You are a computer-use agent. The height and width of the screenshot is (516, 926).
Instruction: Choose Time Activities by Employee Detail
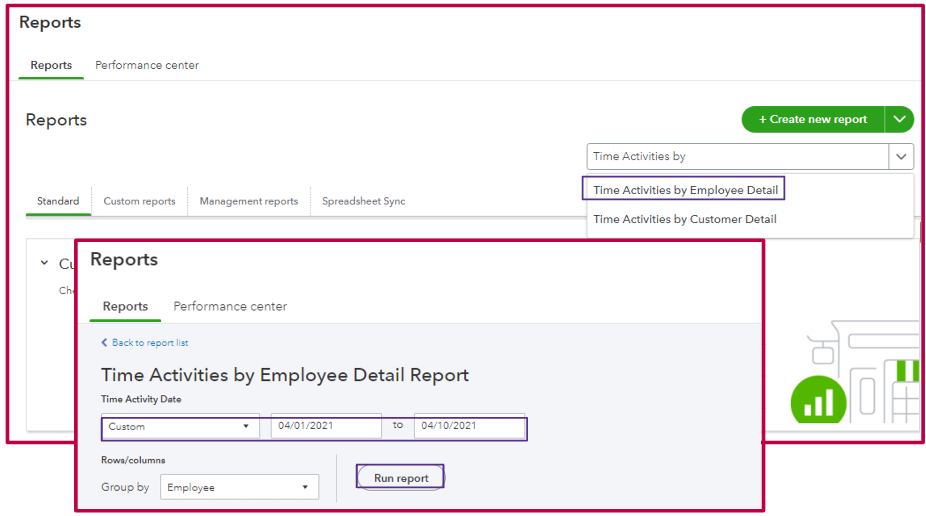tap(685, 190)
